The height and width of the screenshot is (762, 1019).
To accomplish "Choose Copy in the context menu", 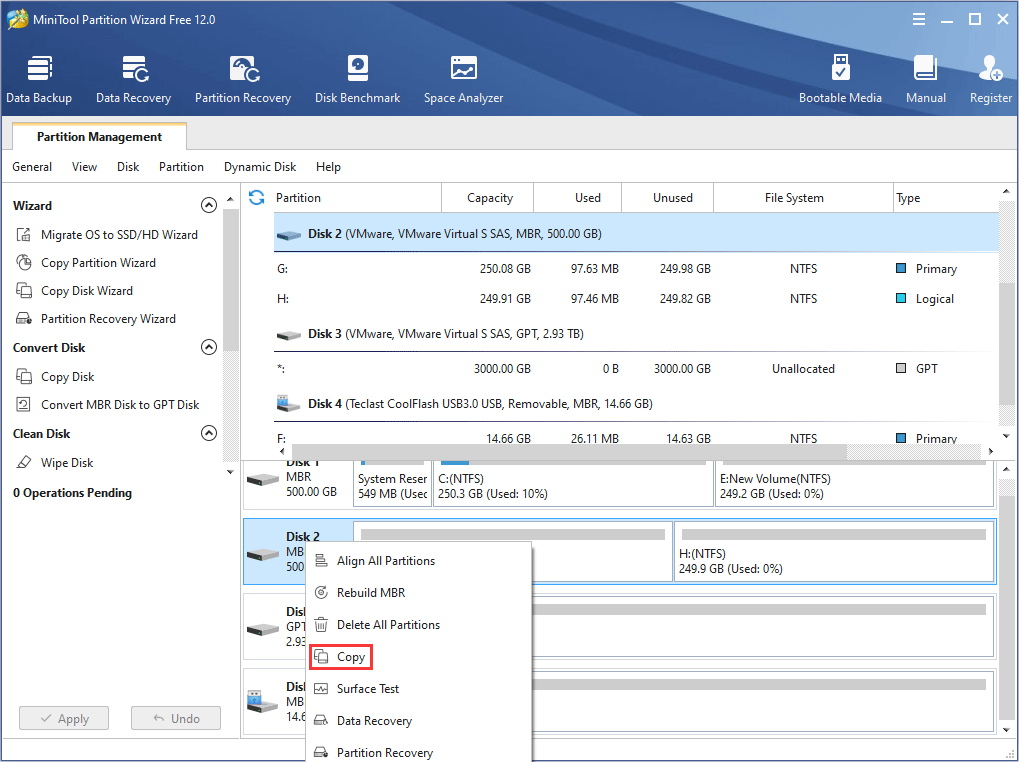I will pos(419,657).
